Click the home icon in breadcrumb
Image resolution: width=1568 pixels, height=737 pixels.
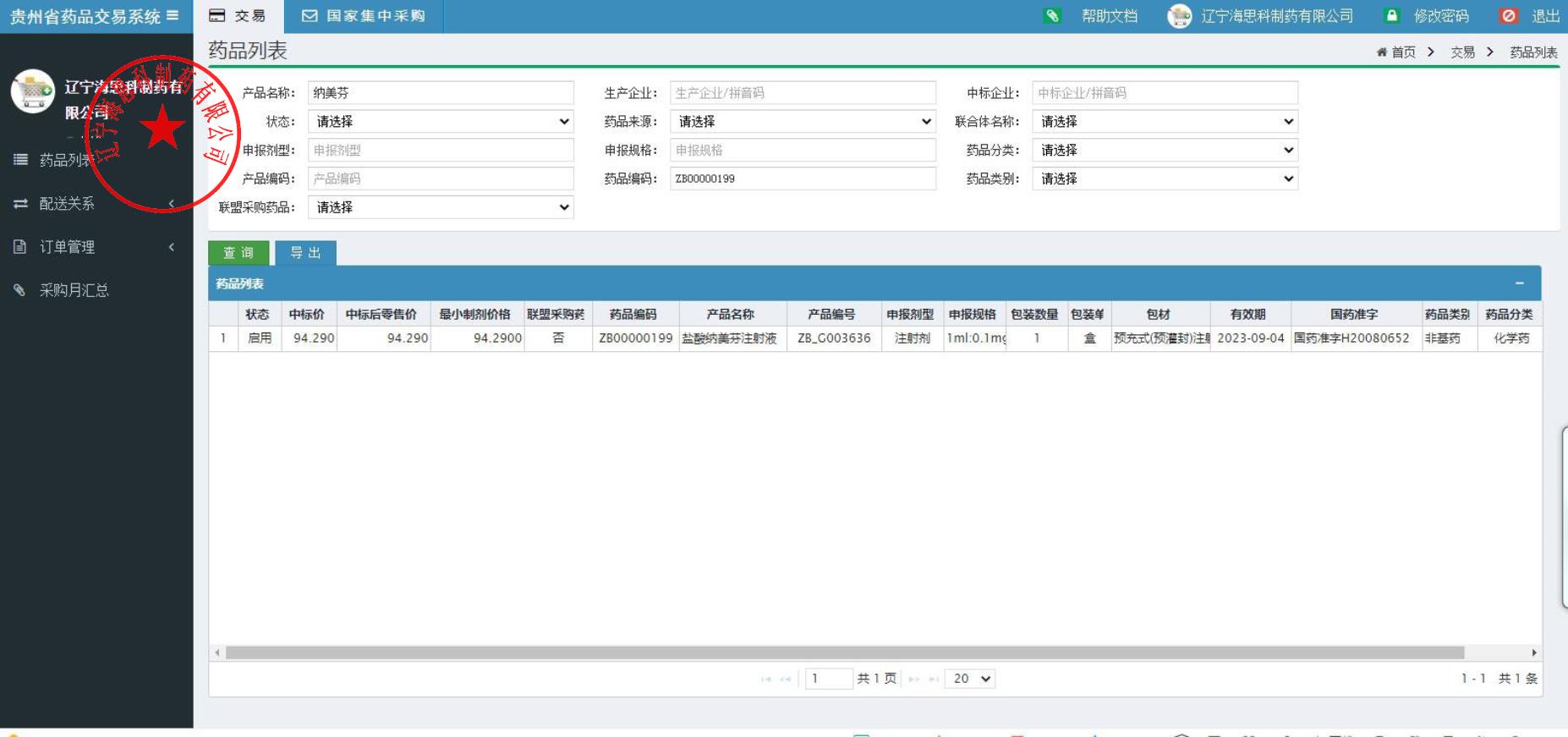pos(1382,52)
